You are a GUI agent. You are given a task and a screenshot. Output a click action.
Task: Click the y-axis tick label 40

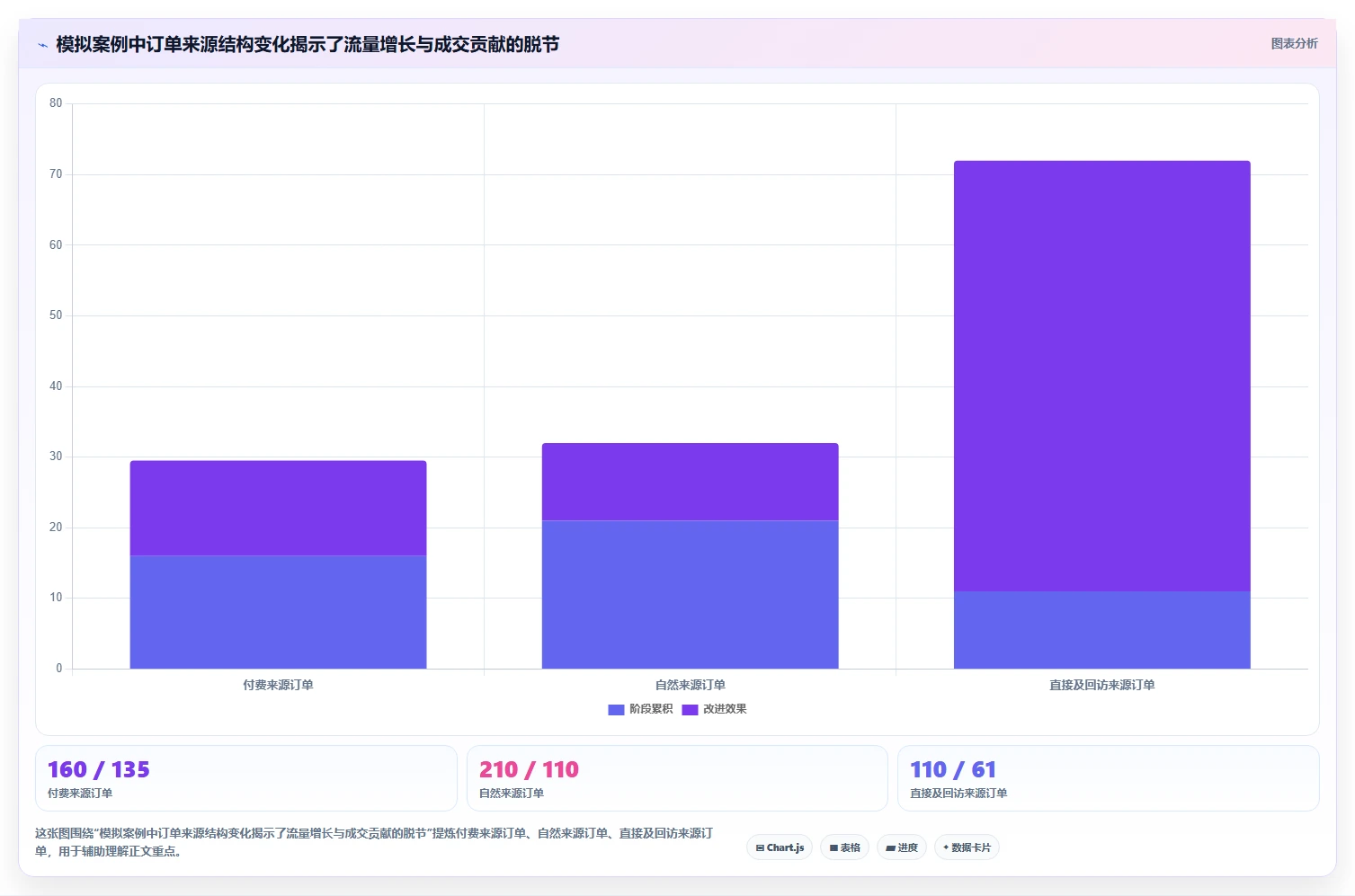click(56, 386)
